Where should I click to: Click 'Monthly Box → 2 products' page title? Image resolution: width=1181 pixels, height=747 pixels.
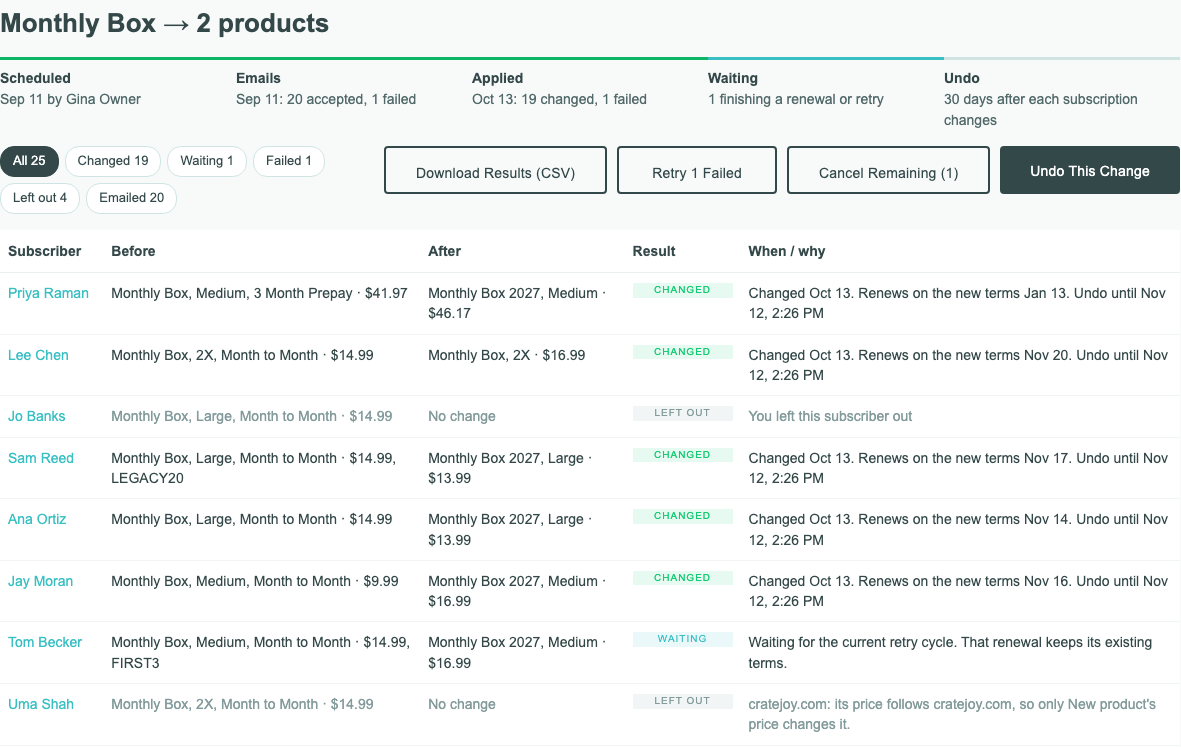tap(164, 23)
